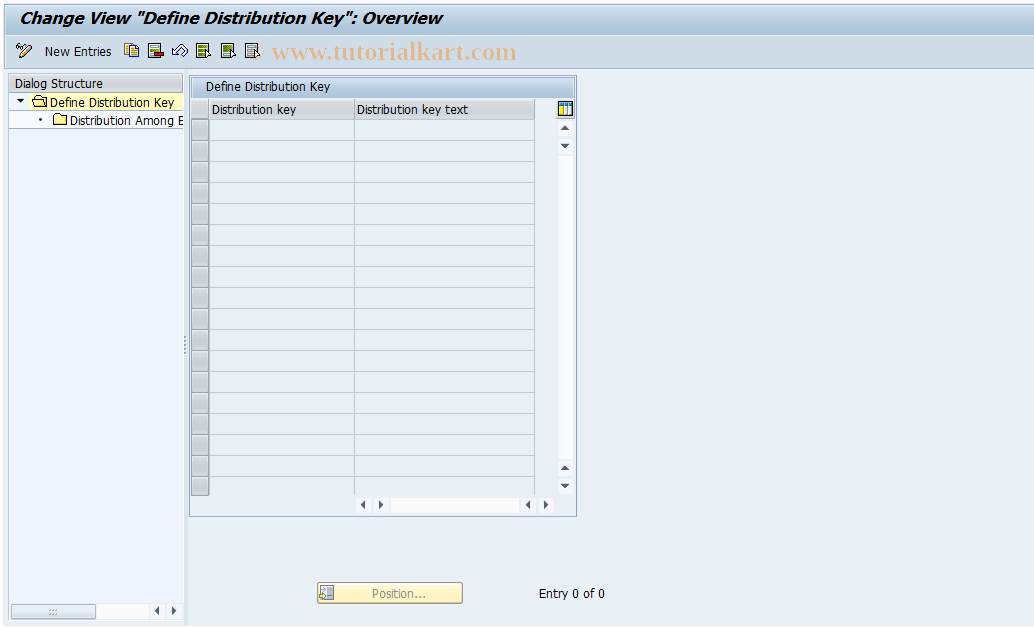Click the Position button
This screenshot has height=628, width=1034.
pyautogui.click(x=389, y=592)
